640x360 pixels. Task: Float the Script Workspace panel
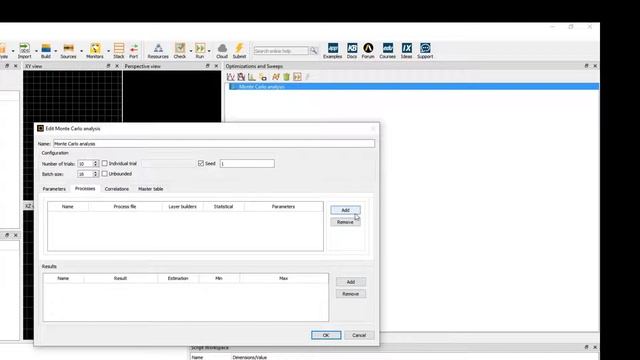pyautogui.click(x=587, y=347)
